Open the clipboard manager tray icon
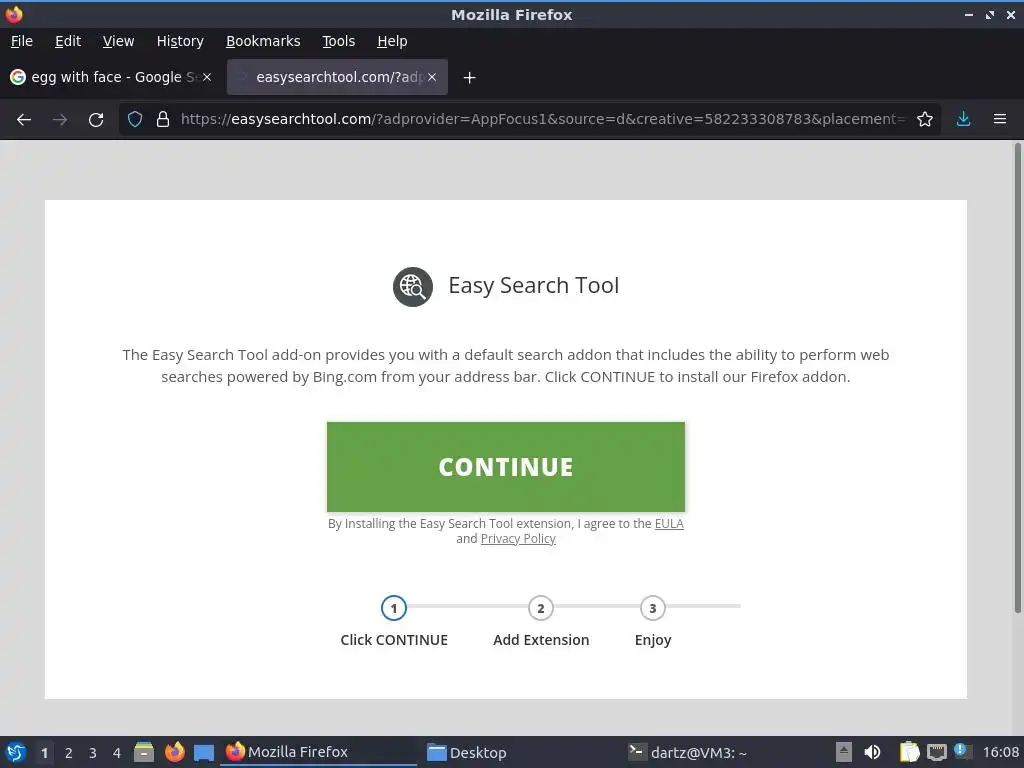 coord(909,752)
